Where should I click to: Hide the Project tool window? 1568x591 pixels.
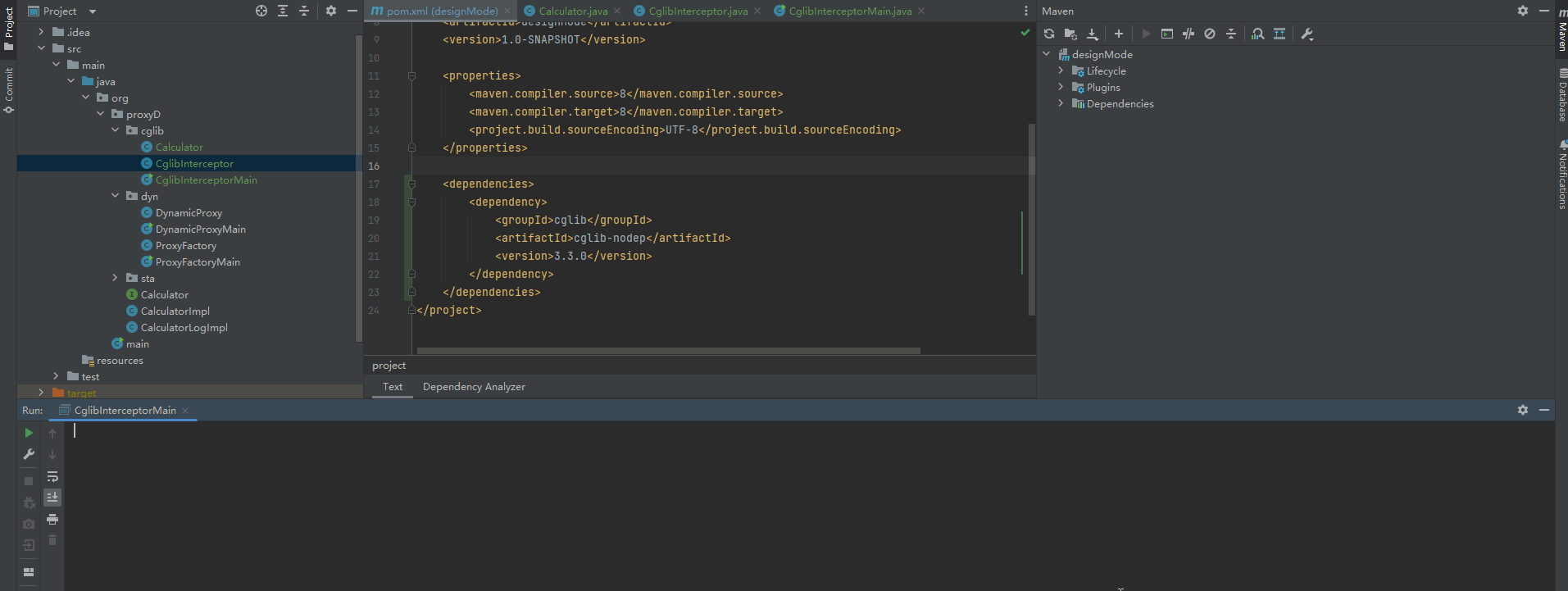pos(352,11)
